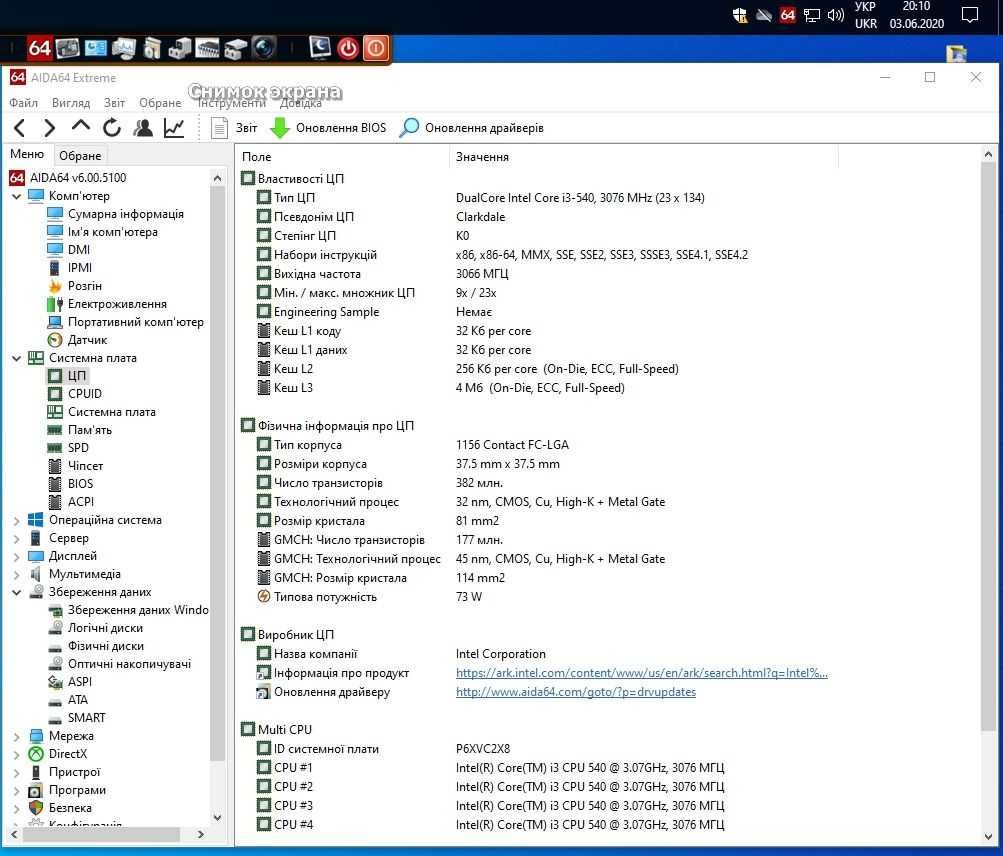
Task: Click the AIDA64 tray icon
Action: [x=787, y=15]
